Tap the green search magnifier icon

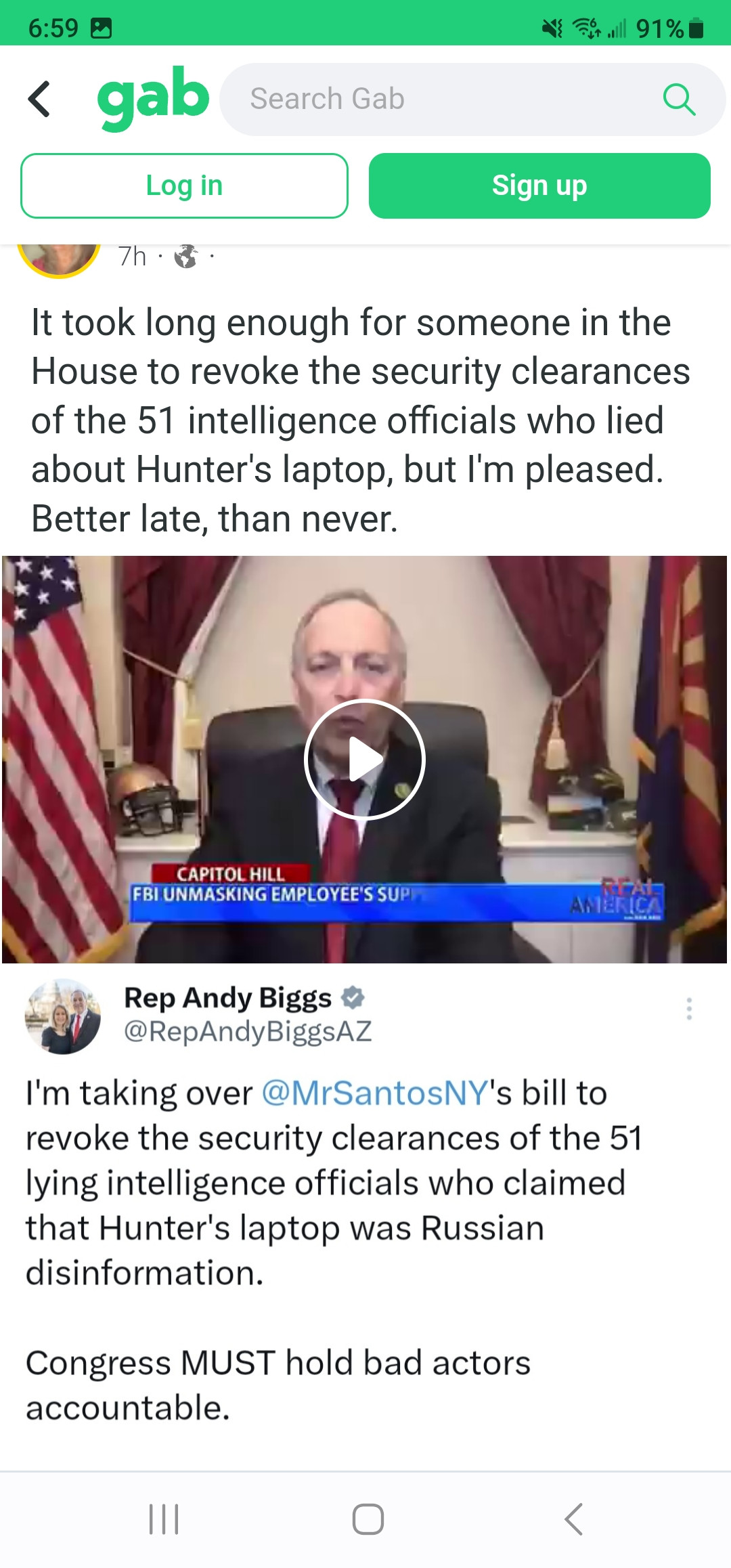[x=679, y=100]
